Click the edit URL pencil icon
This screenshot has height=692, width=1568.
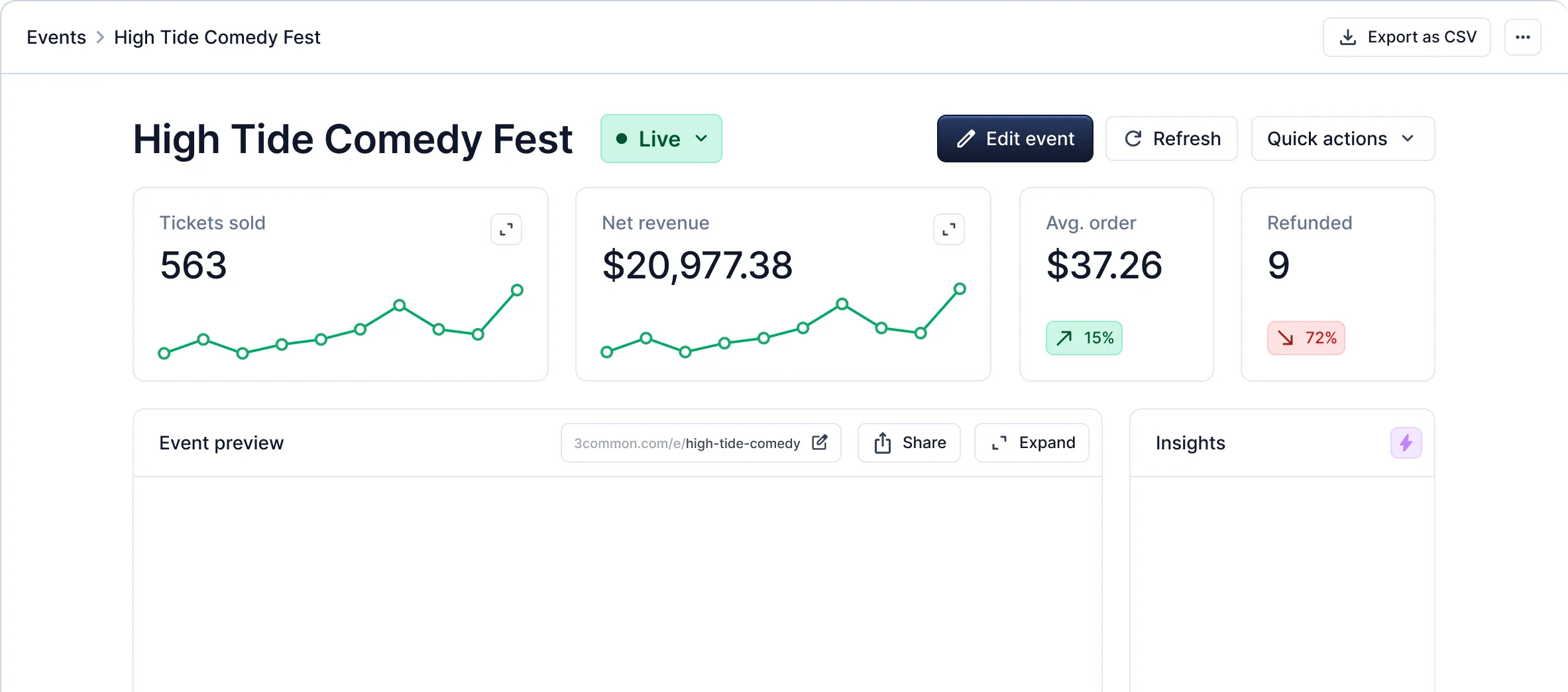[820, 442]
